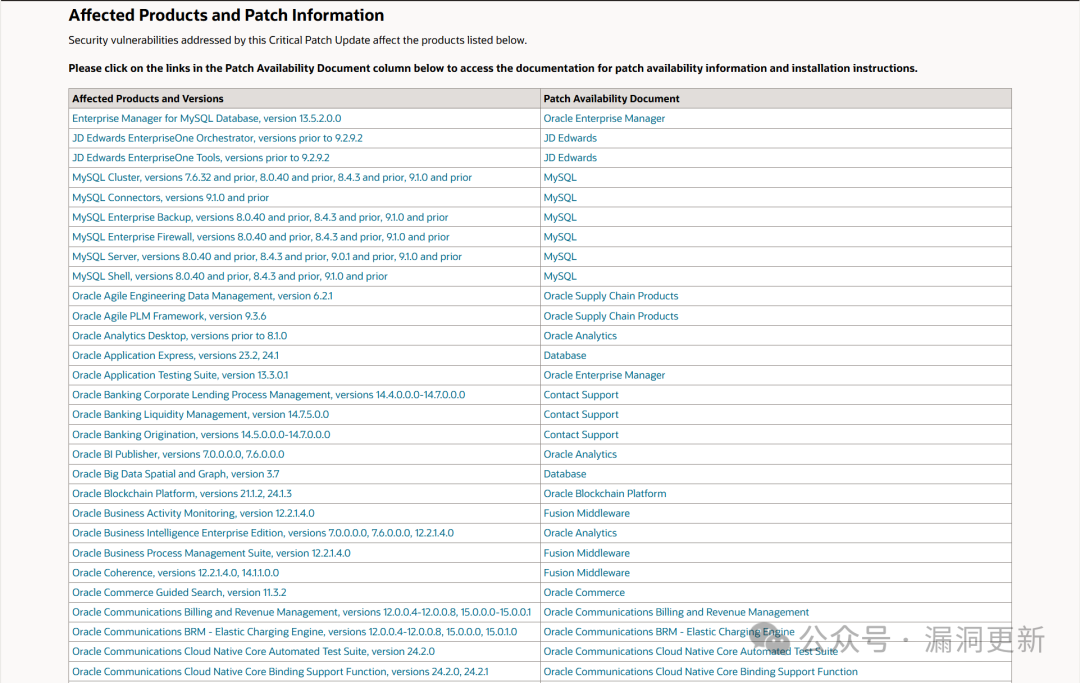Open MySQL Cluster versions link
This screenshot has height=683, width=1080.
(272, 178)
